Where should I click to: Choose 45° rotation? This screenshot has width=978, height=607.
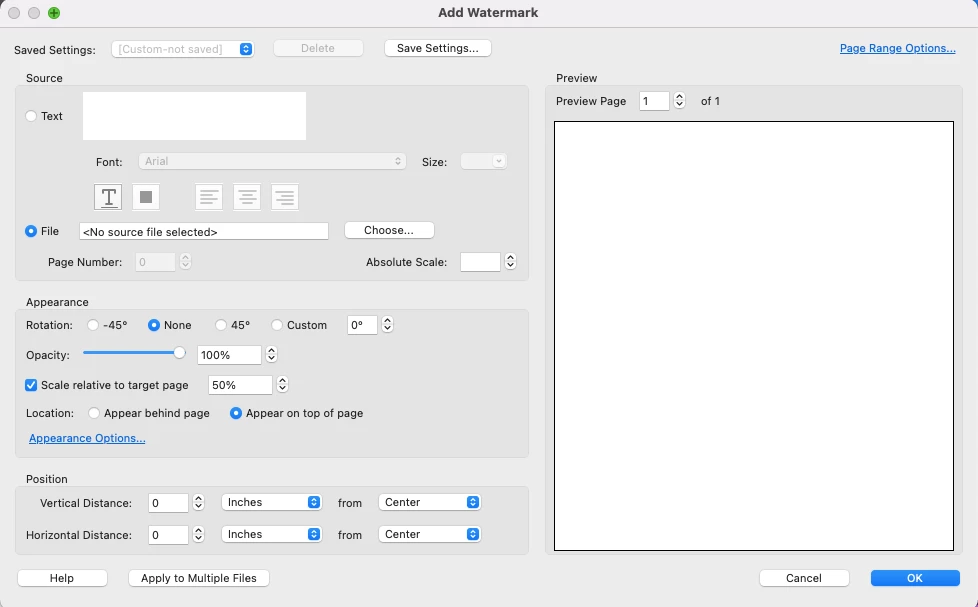221,325
